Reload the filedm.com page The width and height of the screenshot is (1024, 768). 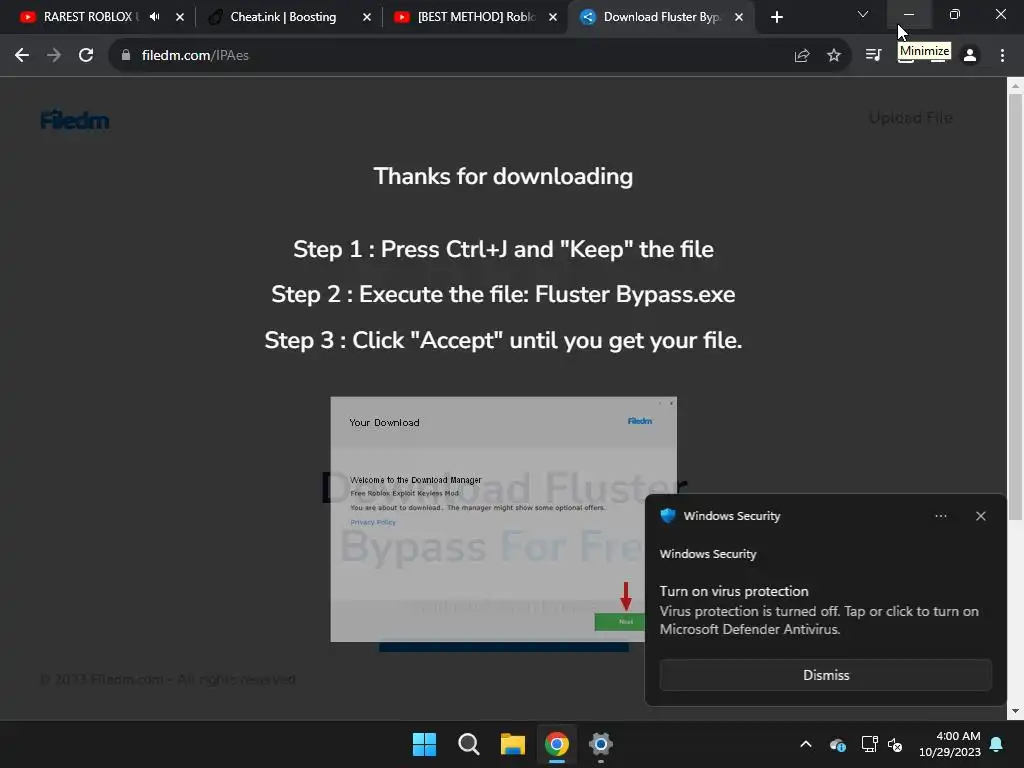(86, 56)
